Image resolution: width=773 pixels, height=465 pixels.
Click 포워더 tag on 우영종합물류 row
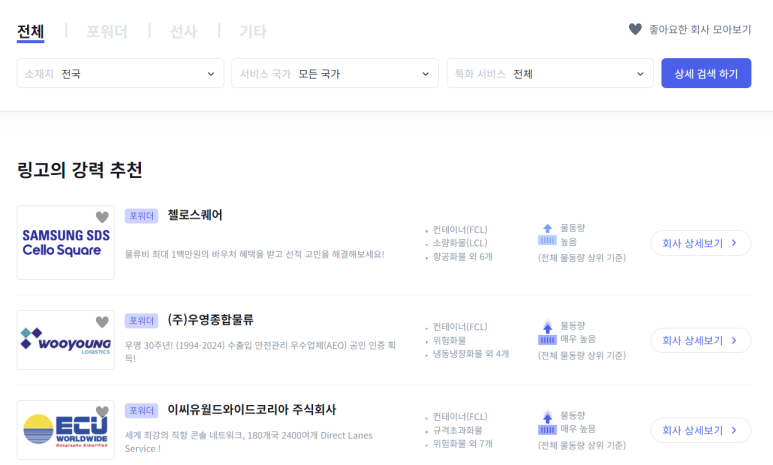click(x=141, y=321)
